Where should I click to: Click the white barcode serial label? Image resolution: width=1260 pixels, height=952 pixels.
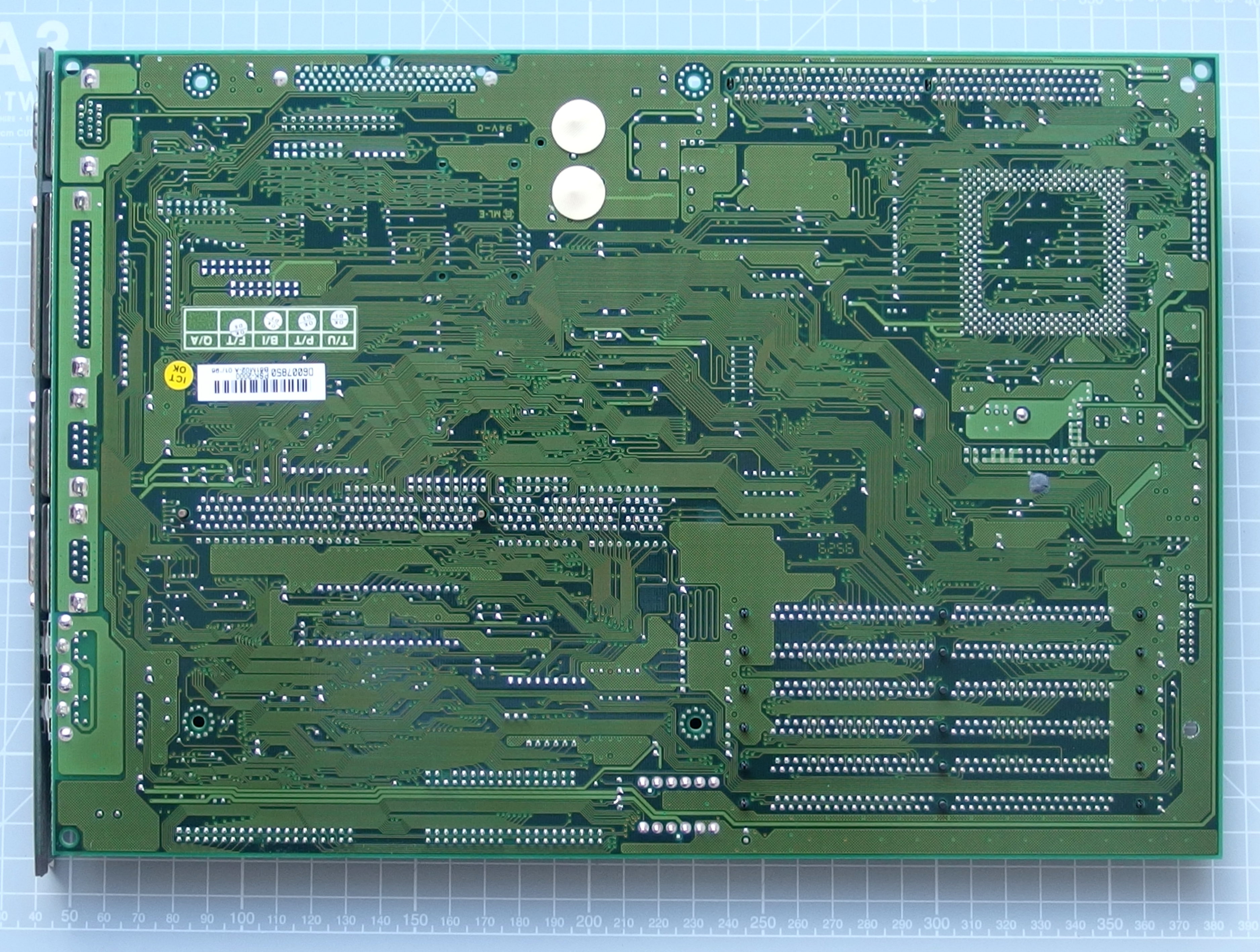261,381
